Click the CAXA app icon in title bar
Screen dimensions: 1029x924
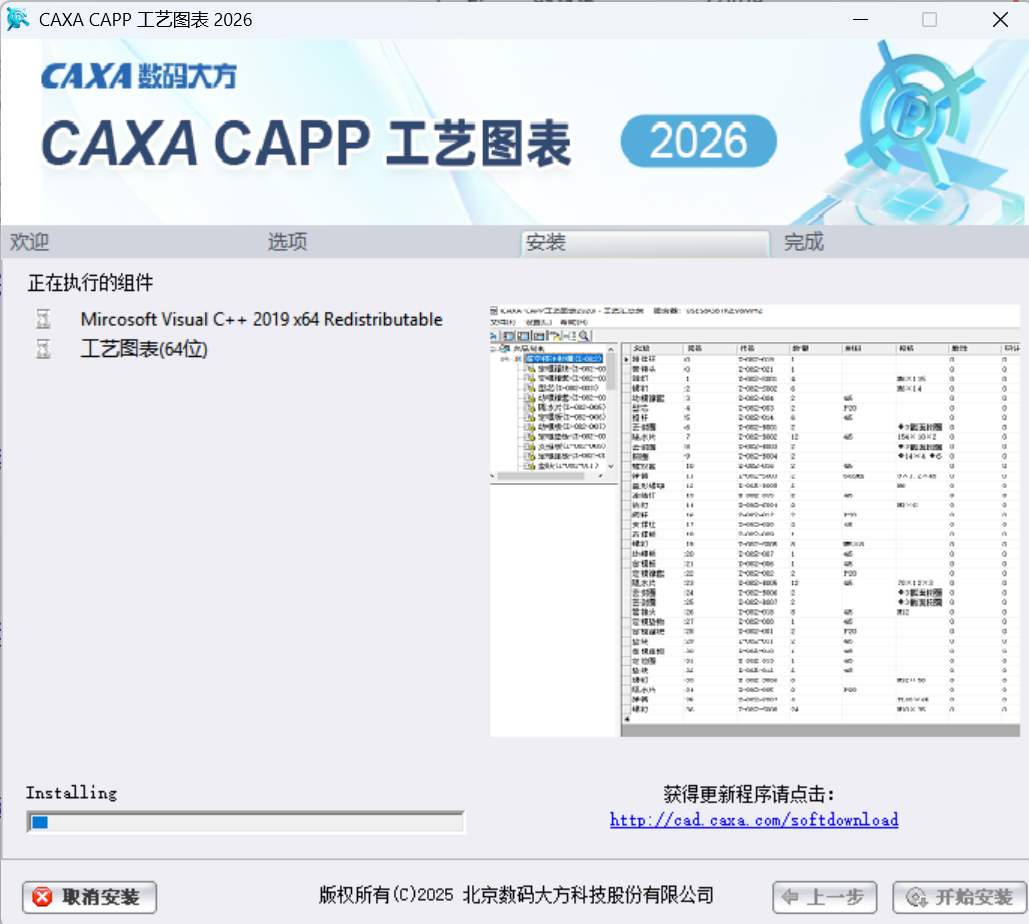(18, 19)
